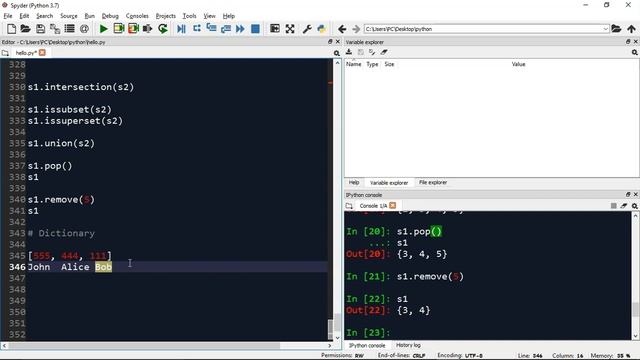Image resolution: width=640 pixels, height=360 pixels.
Task: Switch to the History log tab
Action: click(408, 345)
